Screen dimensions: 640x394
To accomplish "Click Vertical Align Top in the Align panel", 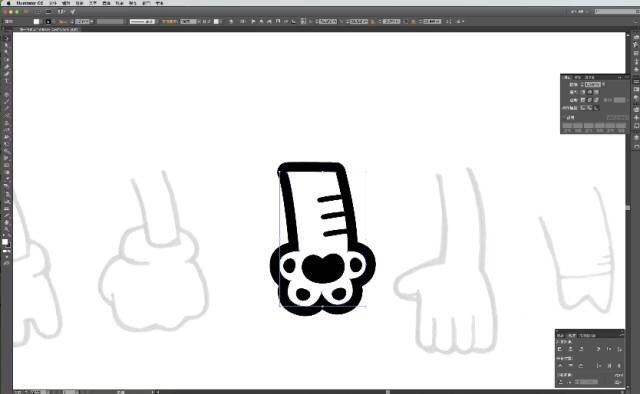I will click(598, 349).
